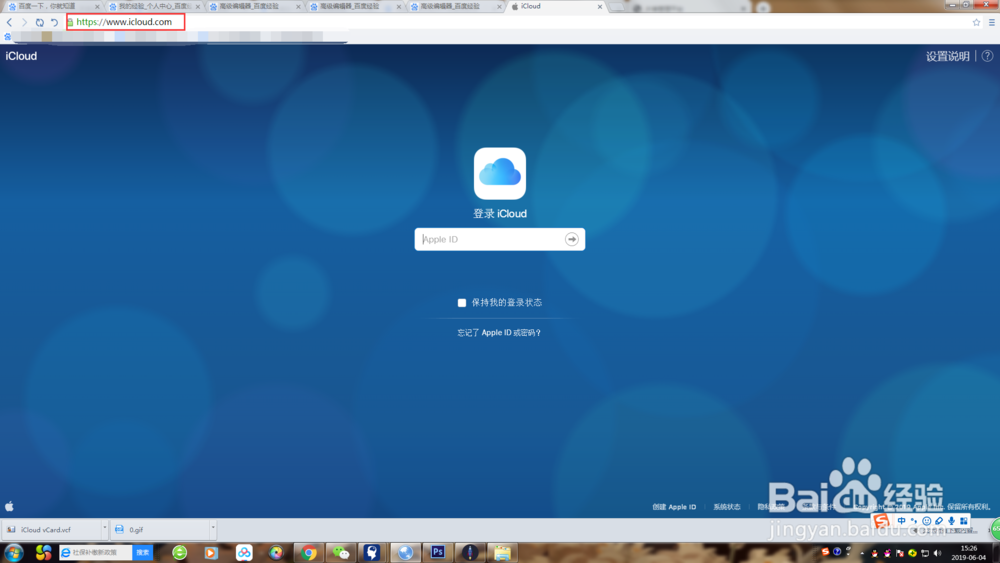The image size is (1000, 563).
Task: Check the 保持我的登录状态 checkbox
Action: click(462, 303)
